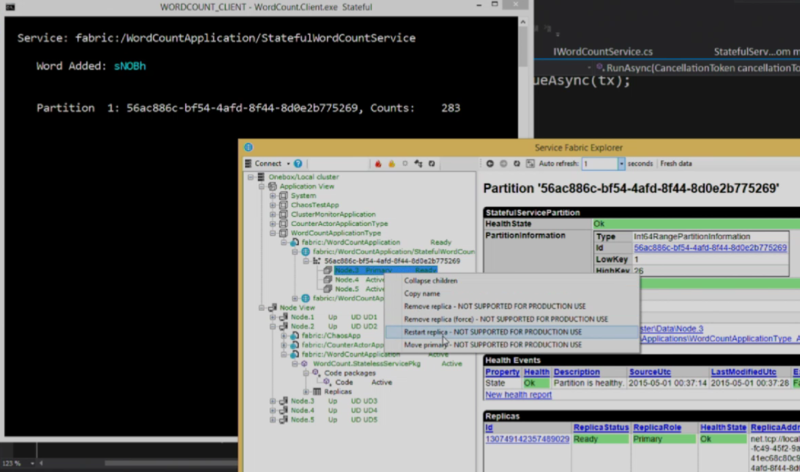Open replica Id link 130749142357489029
The height and width of the screenshot is (472, 800).
coord(527,439)
